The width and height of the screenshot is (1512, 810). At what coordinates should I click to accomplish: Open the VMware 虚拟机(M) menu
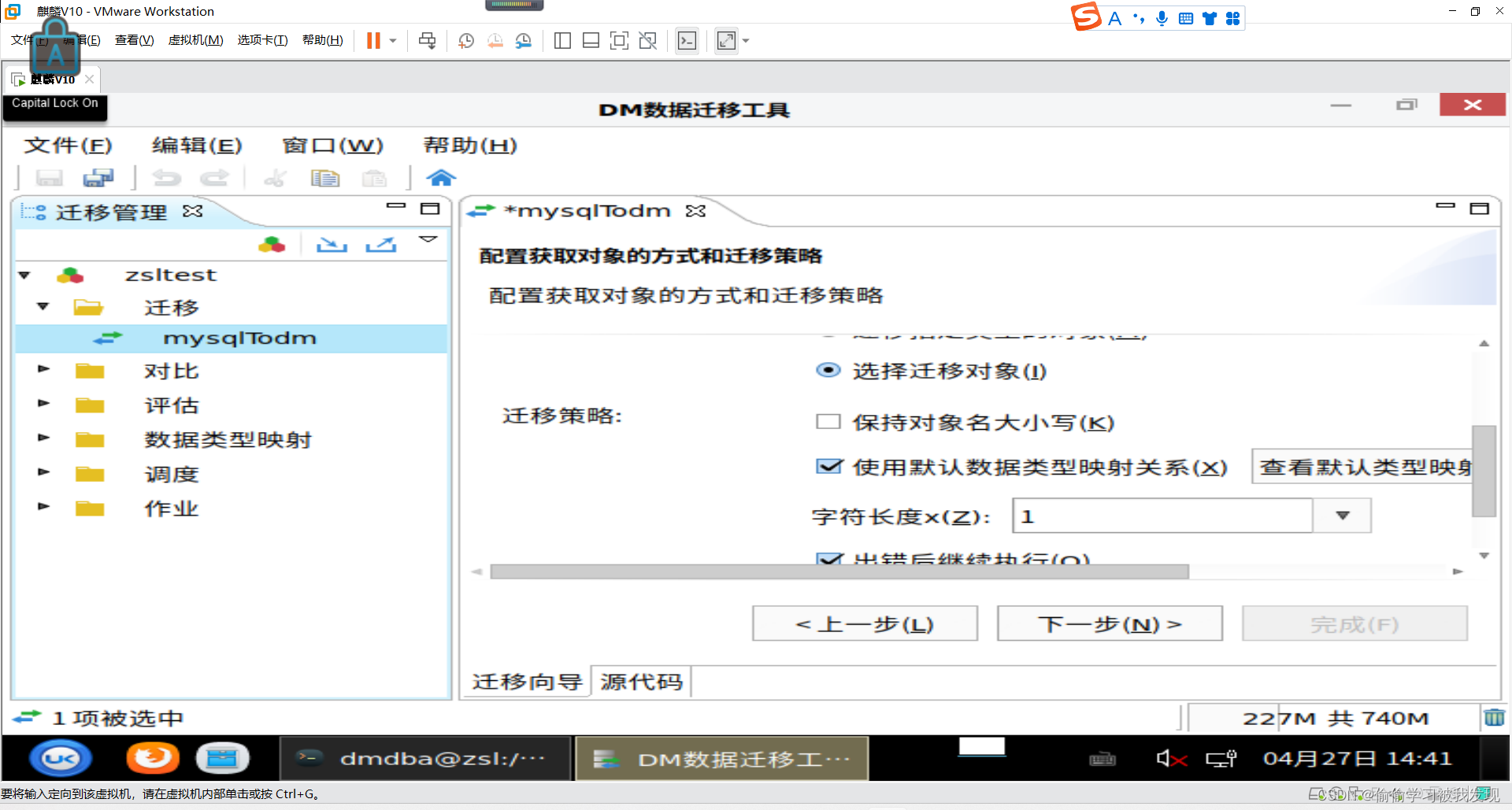(x=196, y=40)
